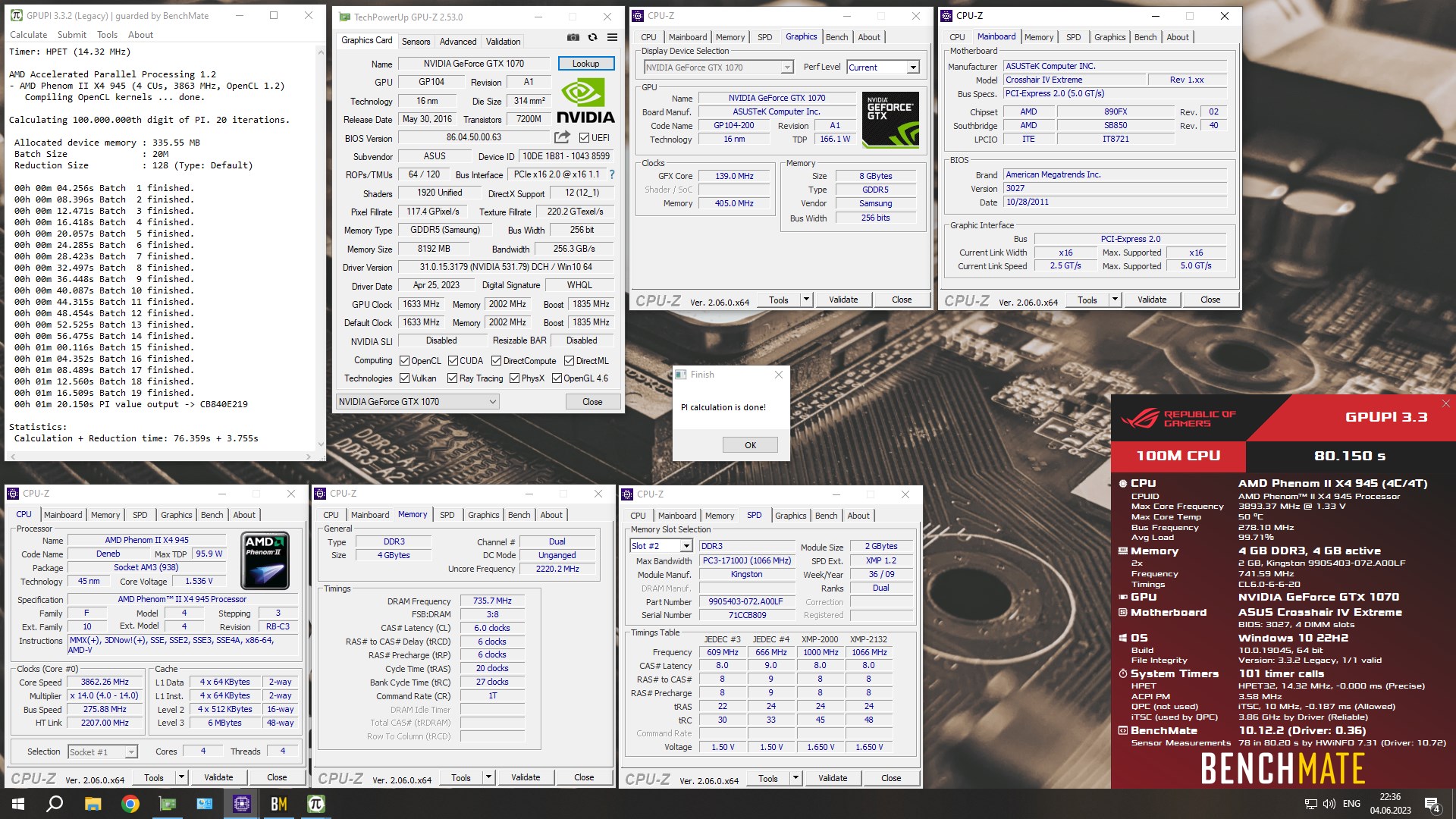Refresh GPU-Z readings icon
This screenshot has height=819, width=1456.
point(592,37)
